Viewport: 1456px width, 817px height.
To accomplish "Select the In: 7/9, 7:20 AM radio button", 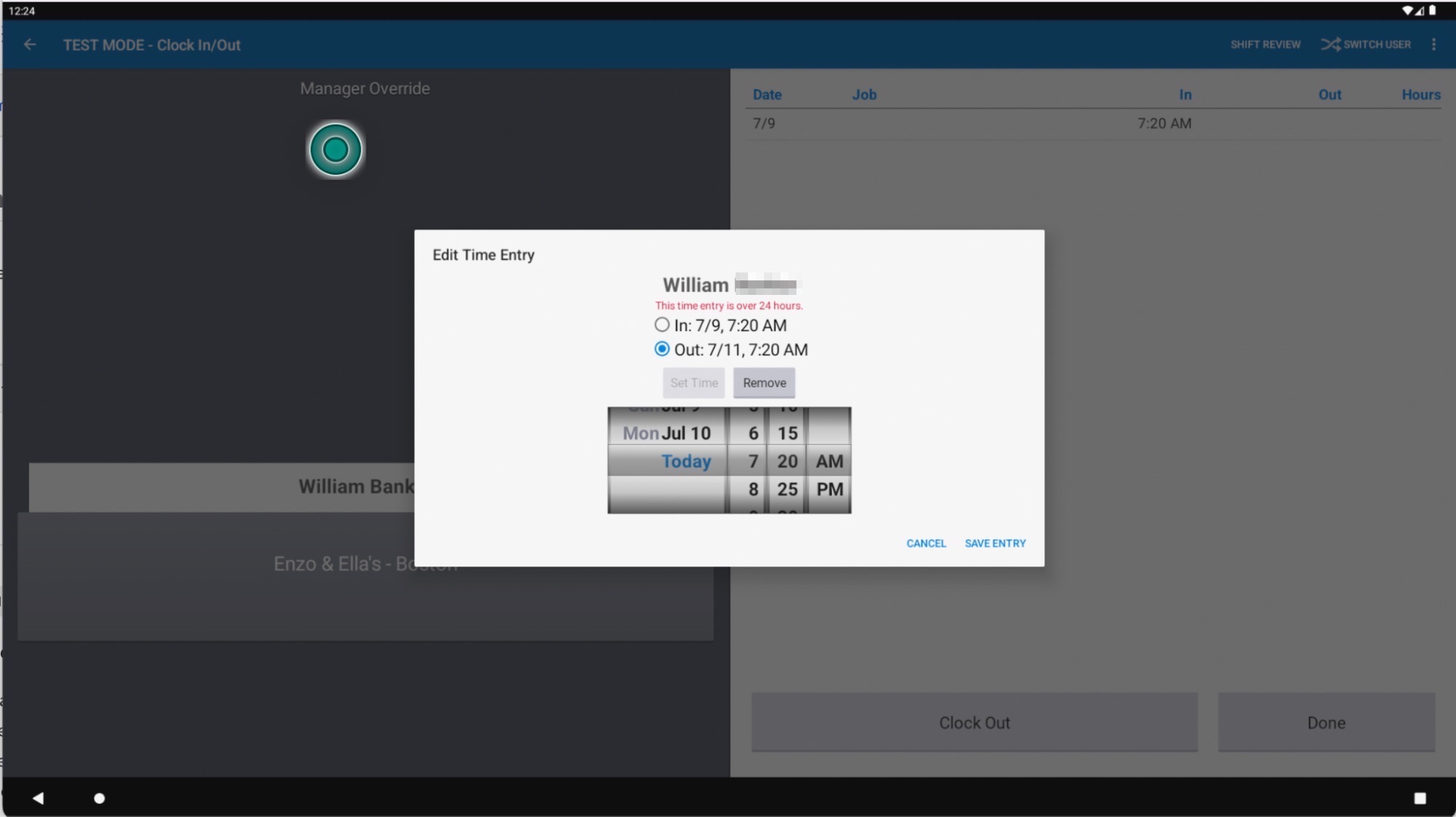I will pos(661,325).
